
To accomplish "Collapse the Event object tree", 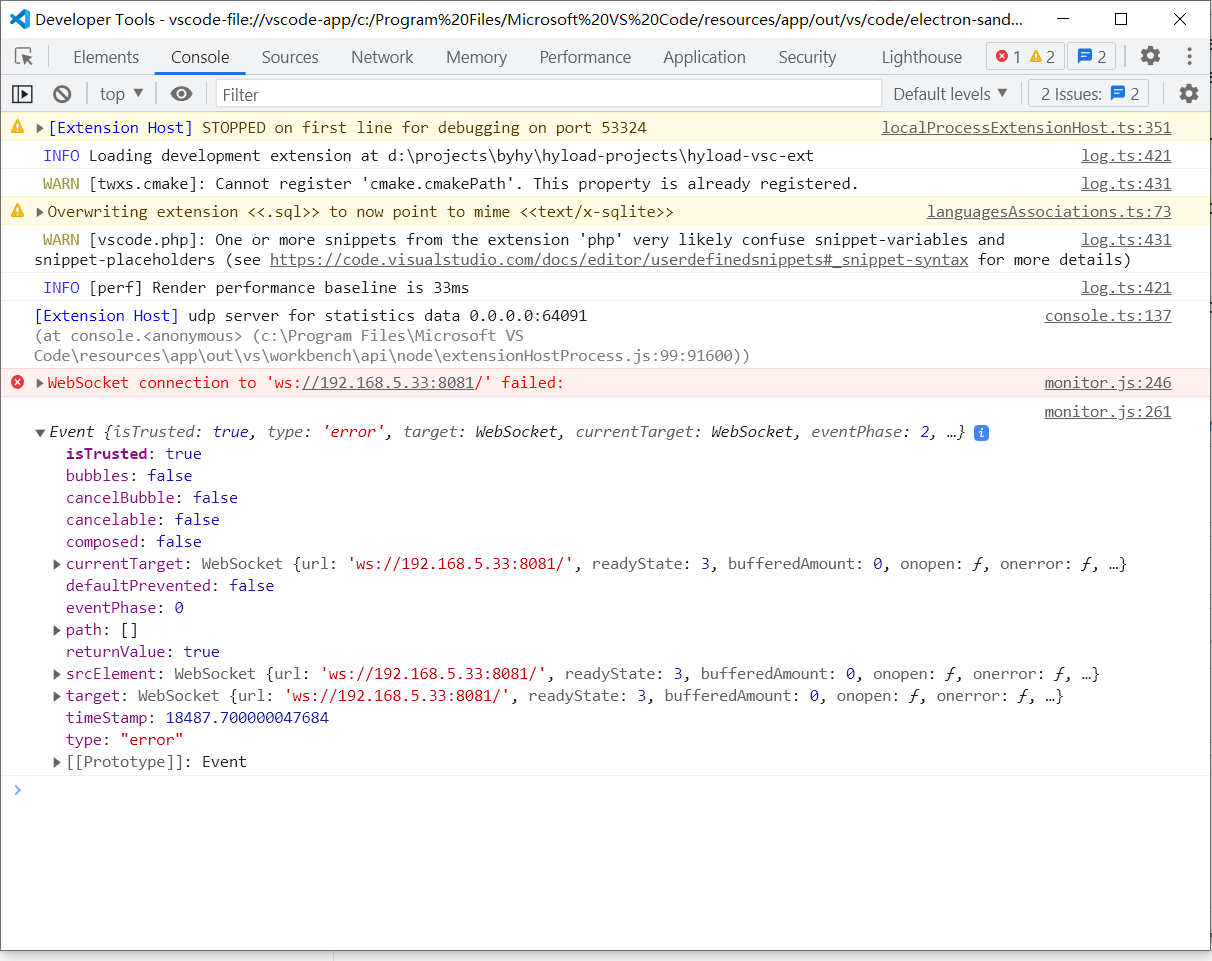I will pyautogui.click(x=40, y=433).
